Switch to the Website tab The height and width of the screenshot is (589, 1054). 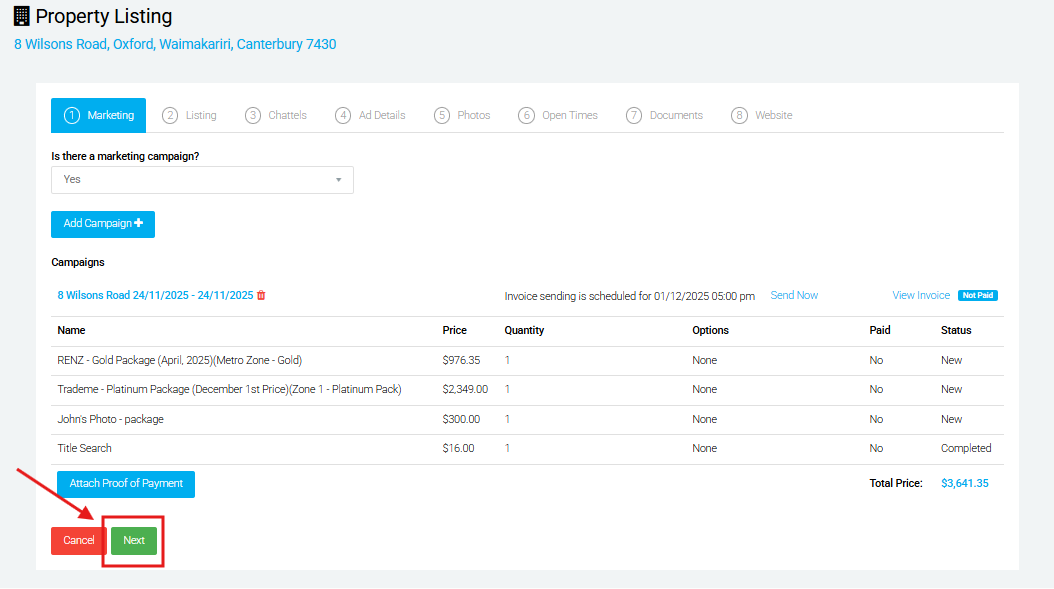(x=762, y=116)
